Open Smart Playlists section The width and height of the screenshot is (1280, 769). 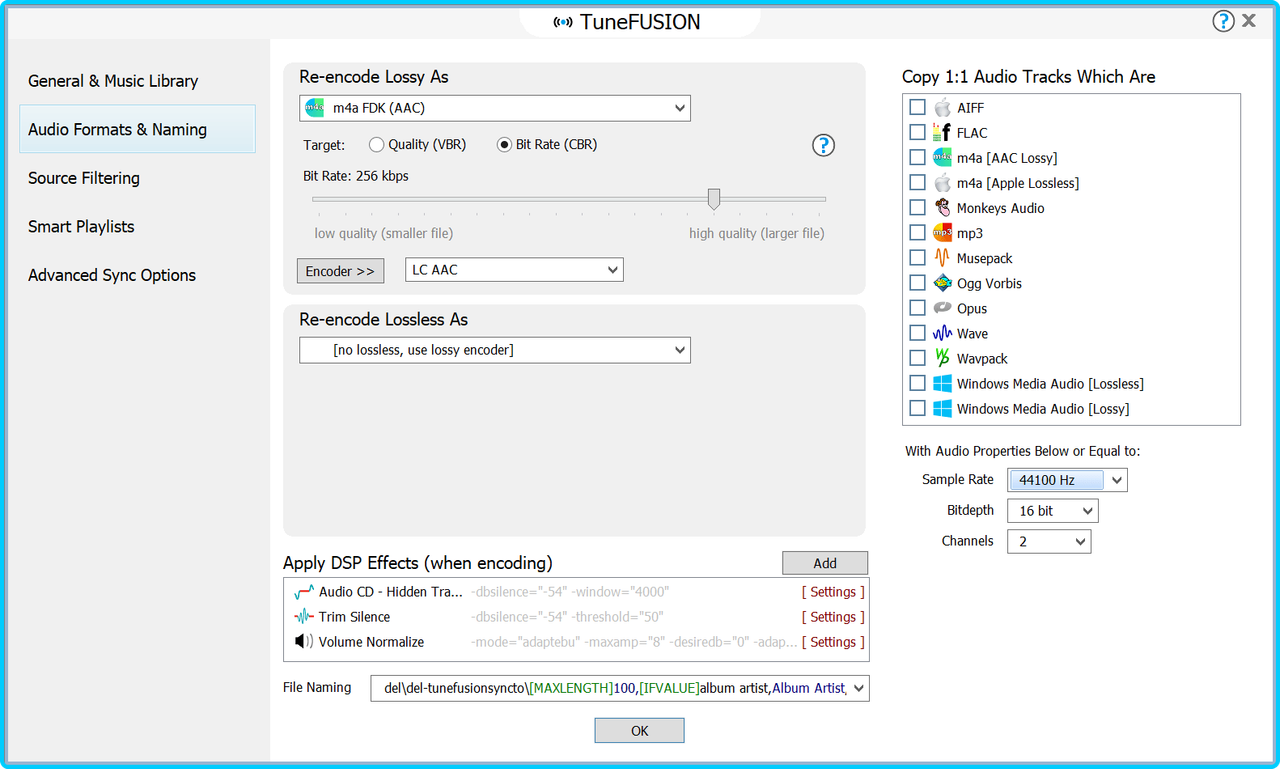81,227
